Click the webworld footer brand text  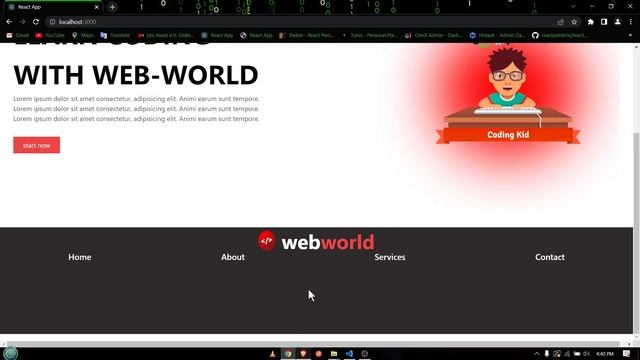point(328,242)
